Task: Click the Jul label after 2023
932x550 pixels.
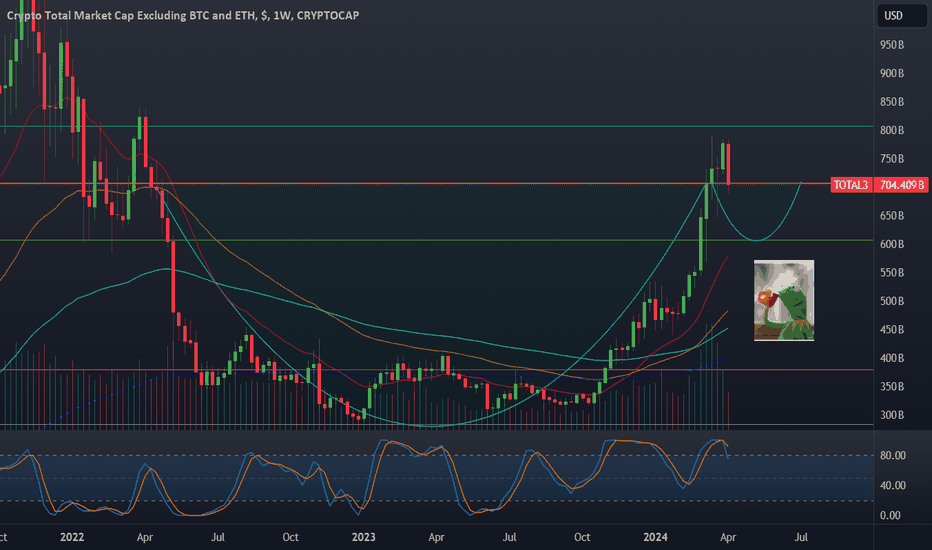Action: coord(509,537)
